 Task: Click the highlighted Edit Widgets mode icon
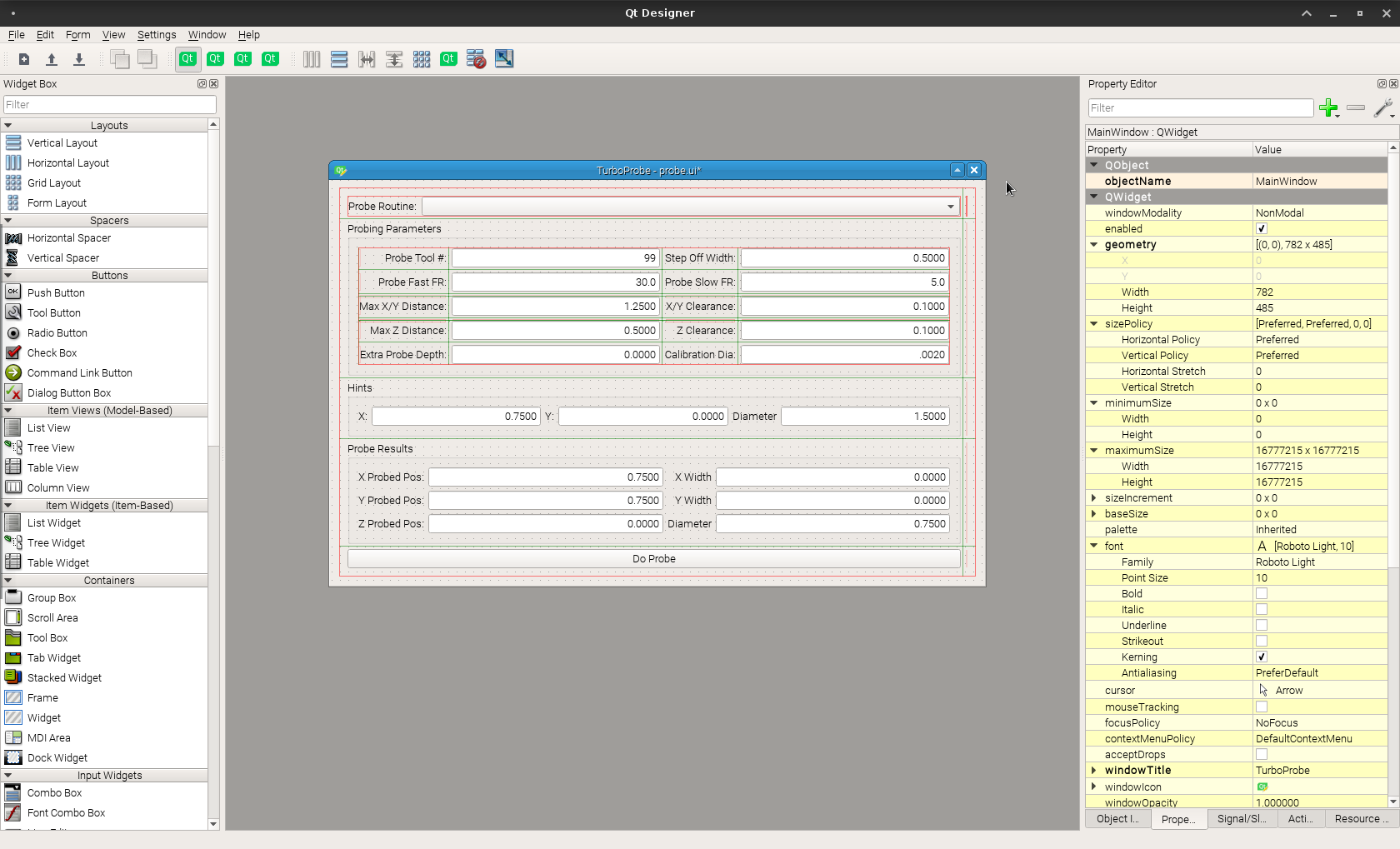pyautogui.click(x=188, y=59)
